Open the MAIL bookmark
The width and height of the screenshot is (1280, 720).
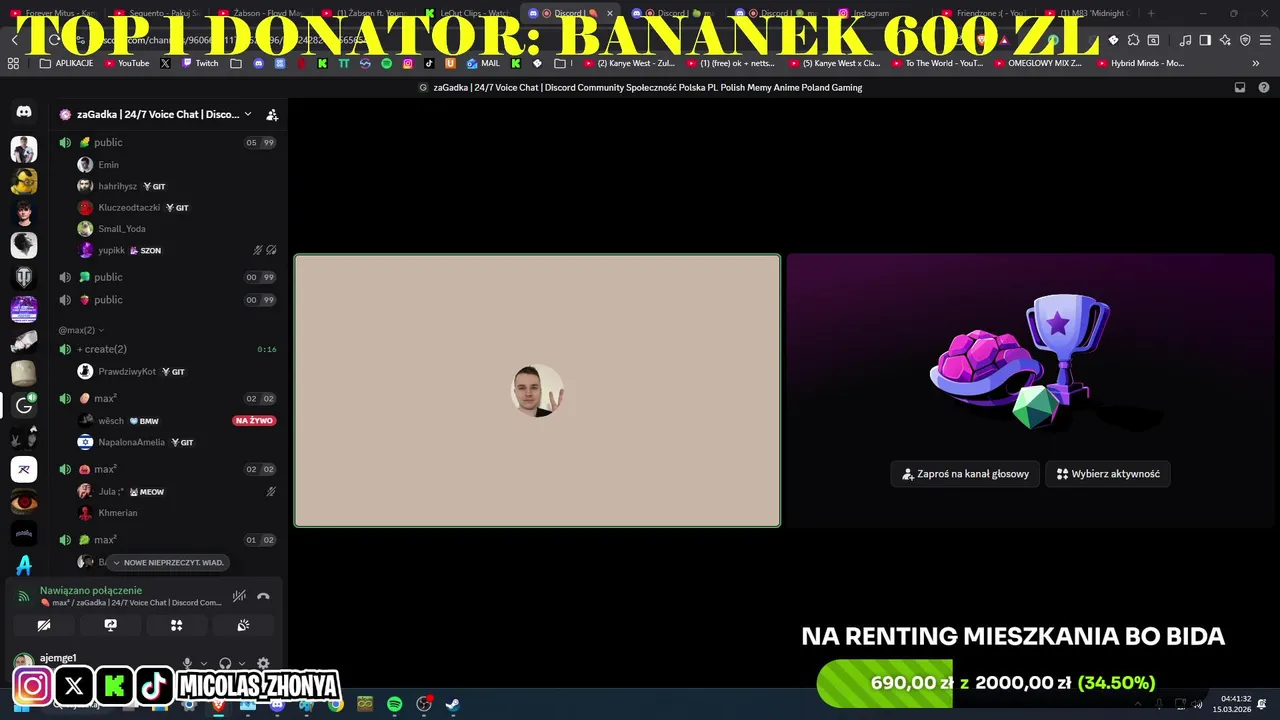tap(483, 63)
